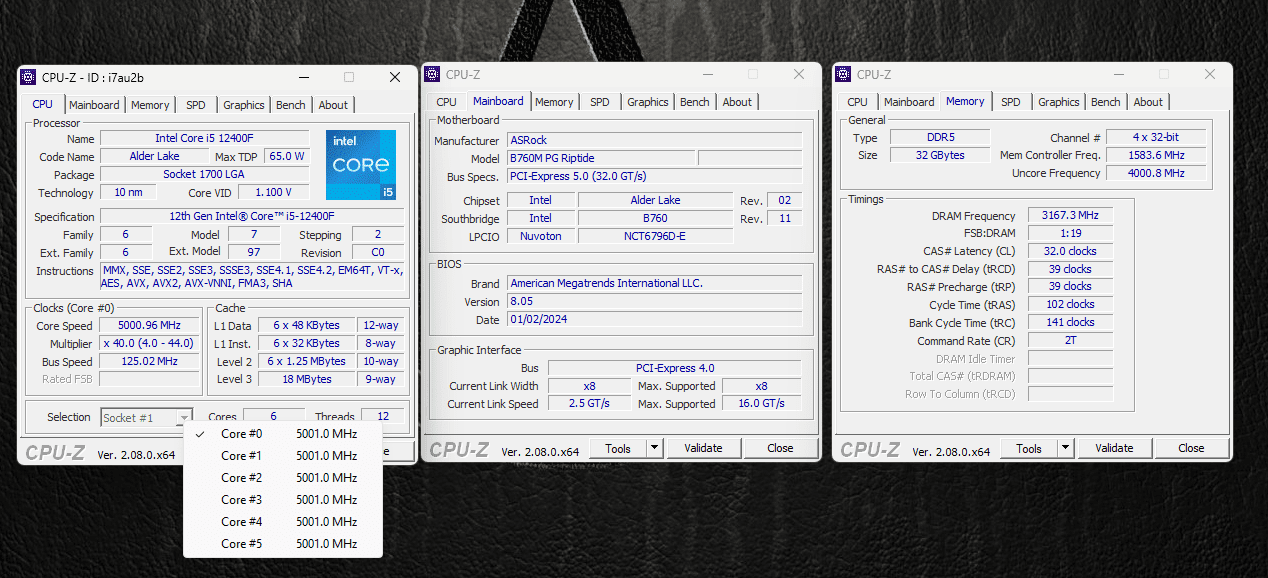Screen dimensions: 1268x578
Task: Click the 65.0 W Max TDP value
Action: pyautogui.click(x=286, y=156)
